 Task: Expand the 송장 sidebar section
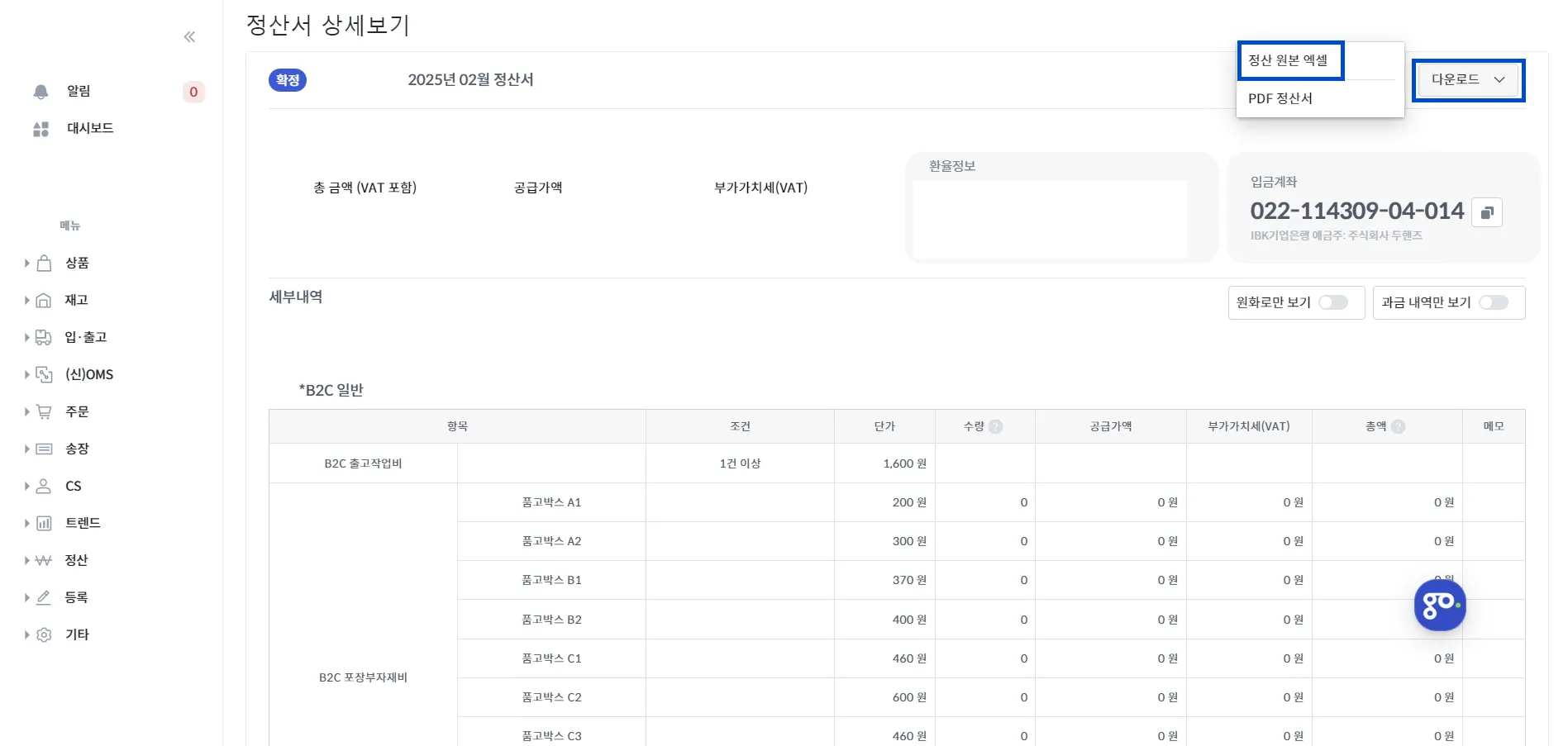(26, 449)
